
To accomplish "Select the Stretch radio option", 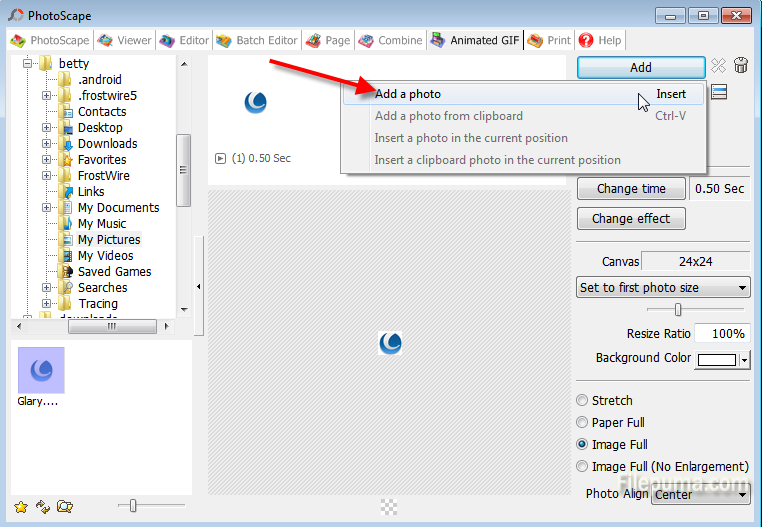I will point(583,400).
